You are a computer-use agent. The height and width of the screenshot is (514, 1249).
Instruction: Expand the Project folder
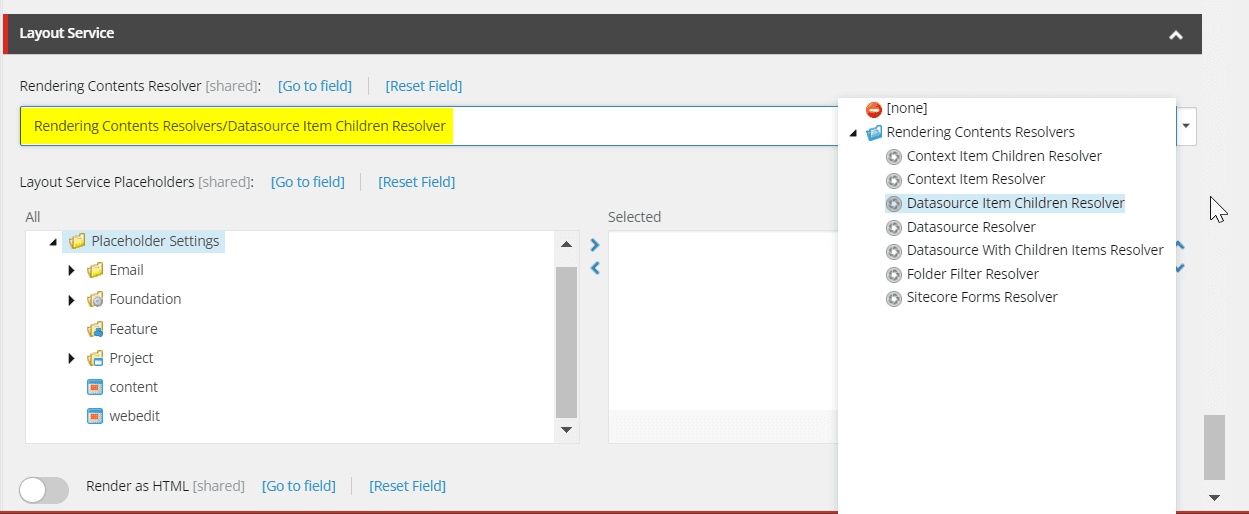[71, 359]
